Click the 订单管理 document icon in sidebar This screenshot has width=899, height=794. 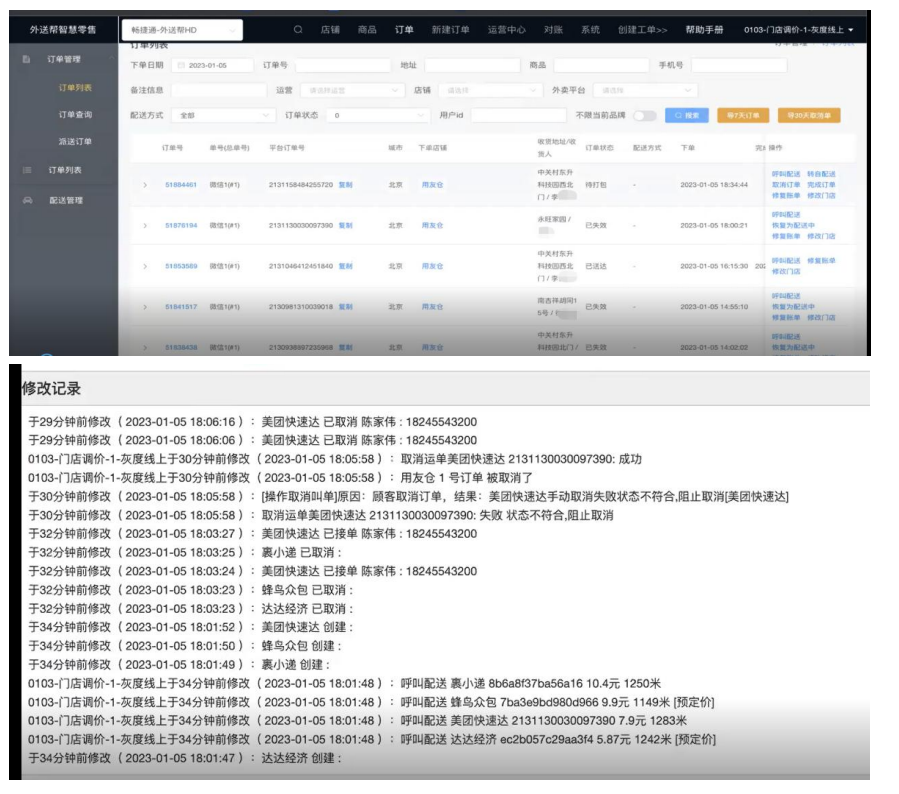tap(26, 59)
